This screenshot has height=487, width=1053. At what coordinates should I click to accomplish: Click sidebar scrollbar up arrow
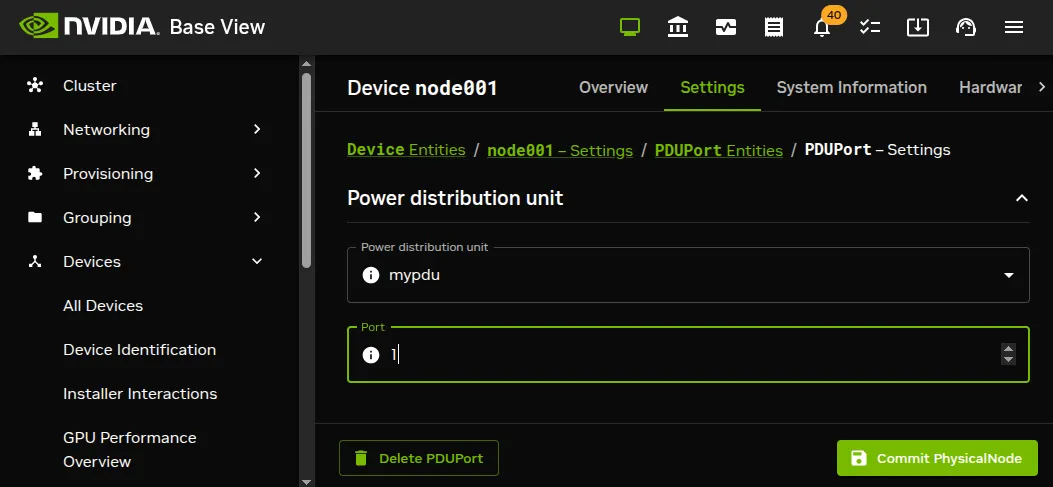(x=306, y=64)
